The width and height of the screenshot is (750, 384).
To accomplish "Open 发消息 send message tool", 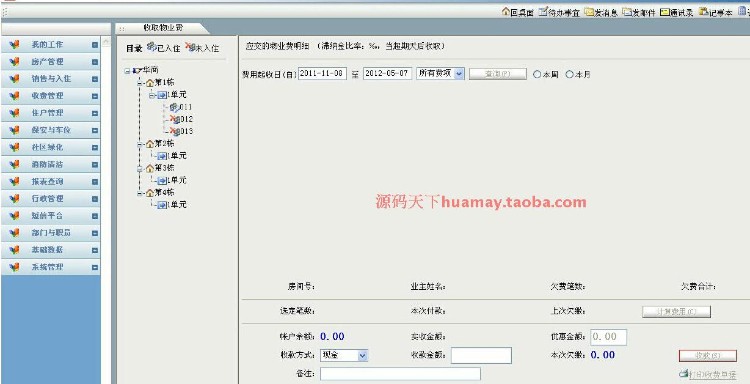I will pos(601,12).
